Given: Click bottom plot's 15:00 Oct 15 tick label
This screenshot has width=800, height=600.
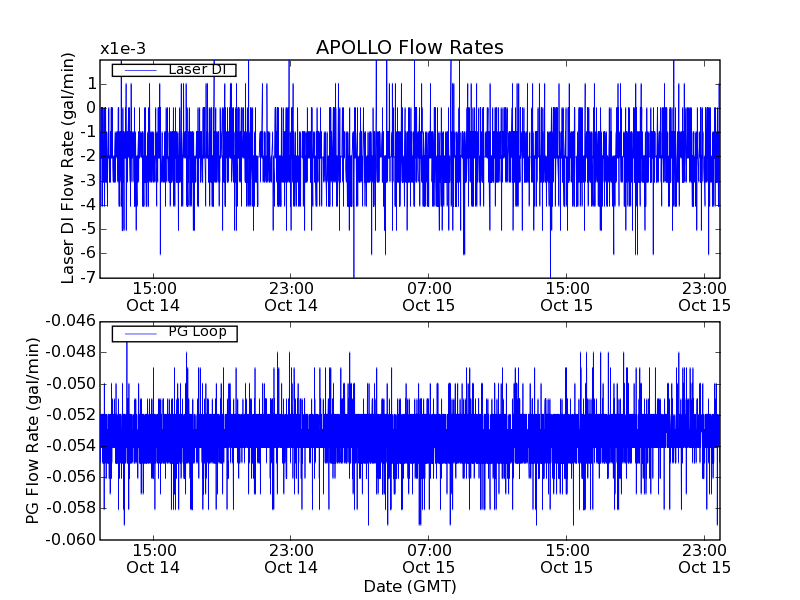Looking at the screenshot, I should click(x=567, y=558).
